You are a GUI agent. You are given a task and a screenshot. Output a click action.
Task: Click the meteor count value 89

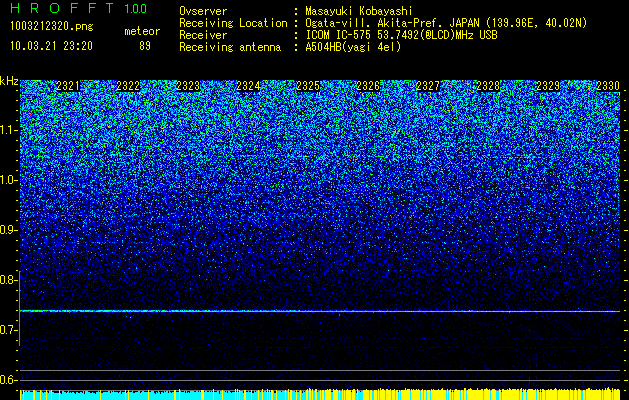click(x=145, y=46)
